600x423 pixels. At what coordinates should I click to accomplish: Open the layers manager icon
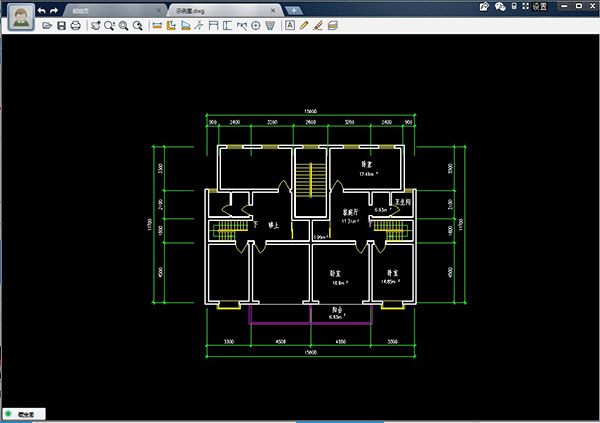coord(333,26)
